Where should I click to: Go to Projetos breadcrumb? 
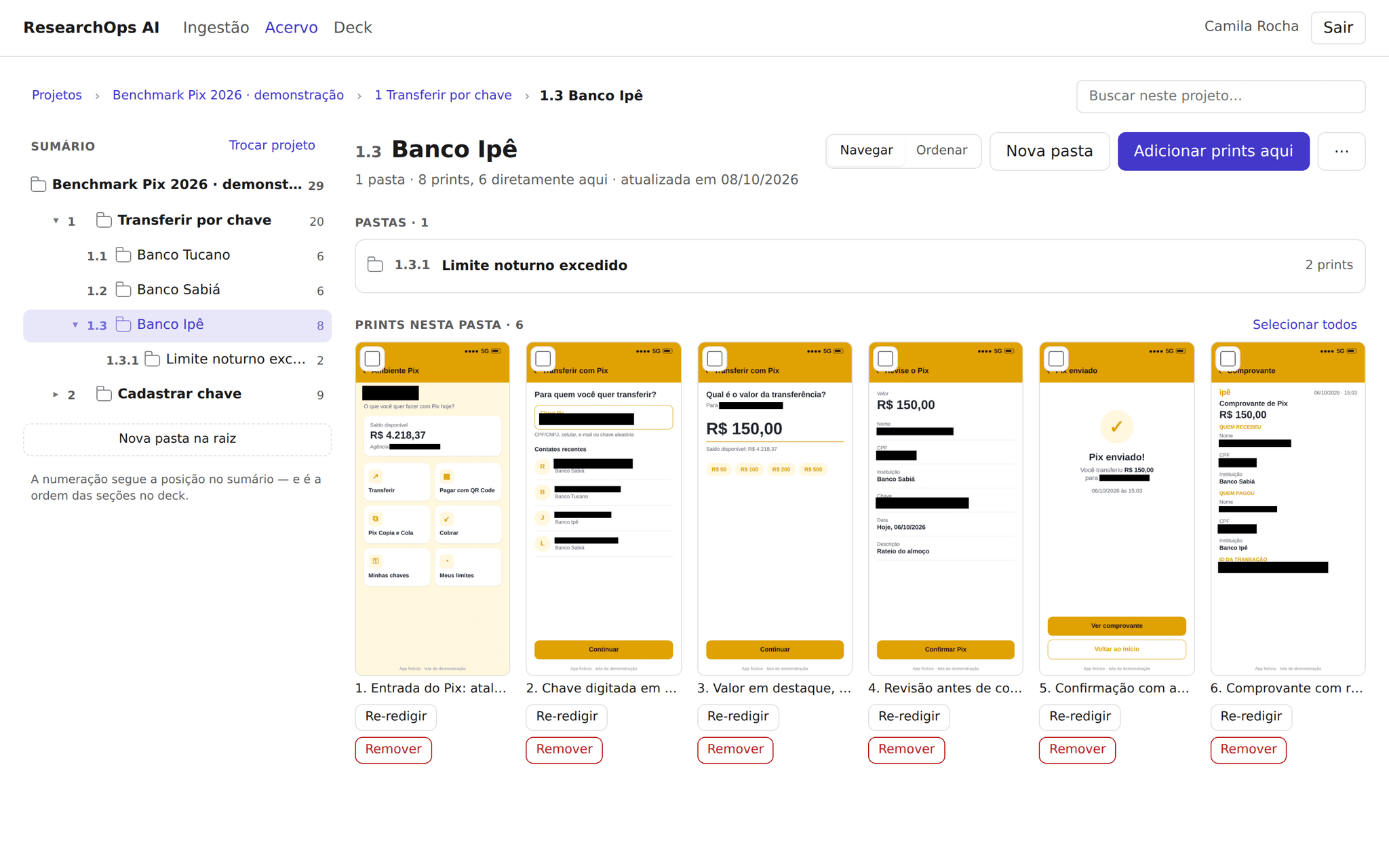click(x=57, y=96)
